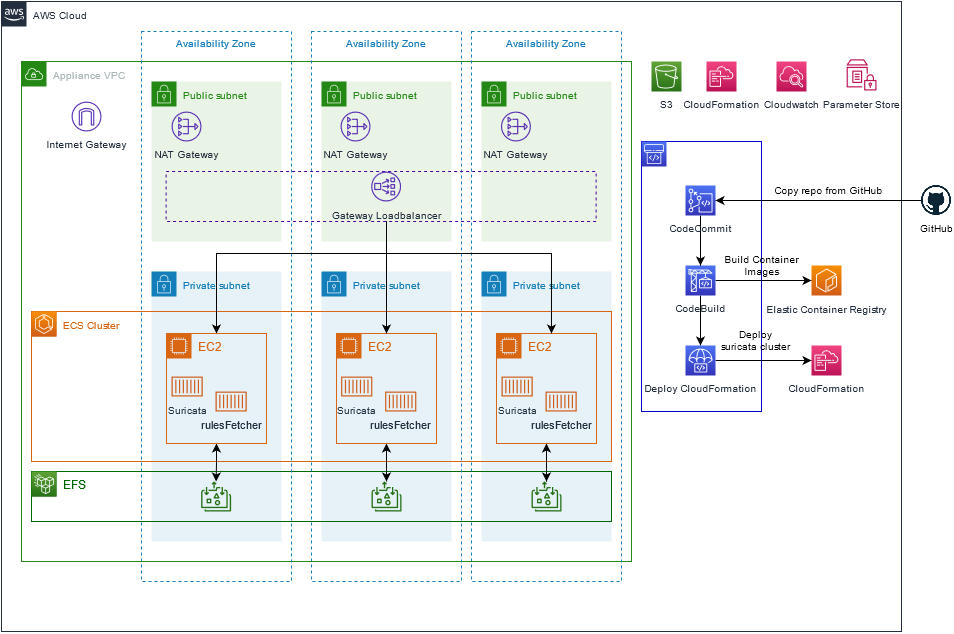954x634 pixels.
Task: Click the 'Deploy suricata cluster' label
Action: (756, 341)
